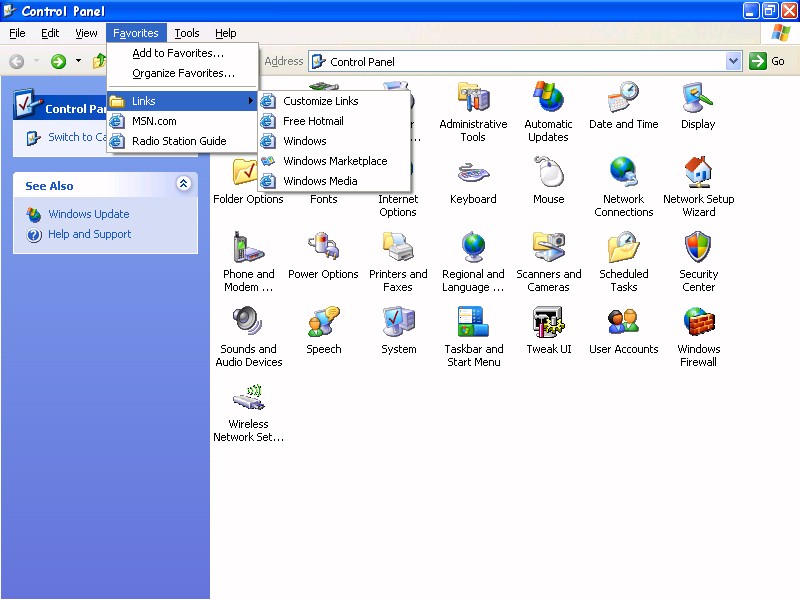
Task: Select Windows Media submenu item
Action: pyautogui.click(x=334, y=181)
